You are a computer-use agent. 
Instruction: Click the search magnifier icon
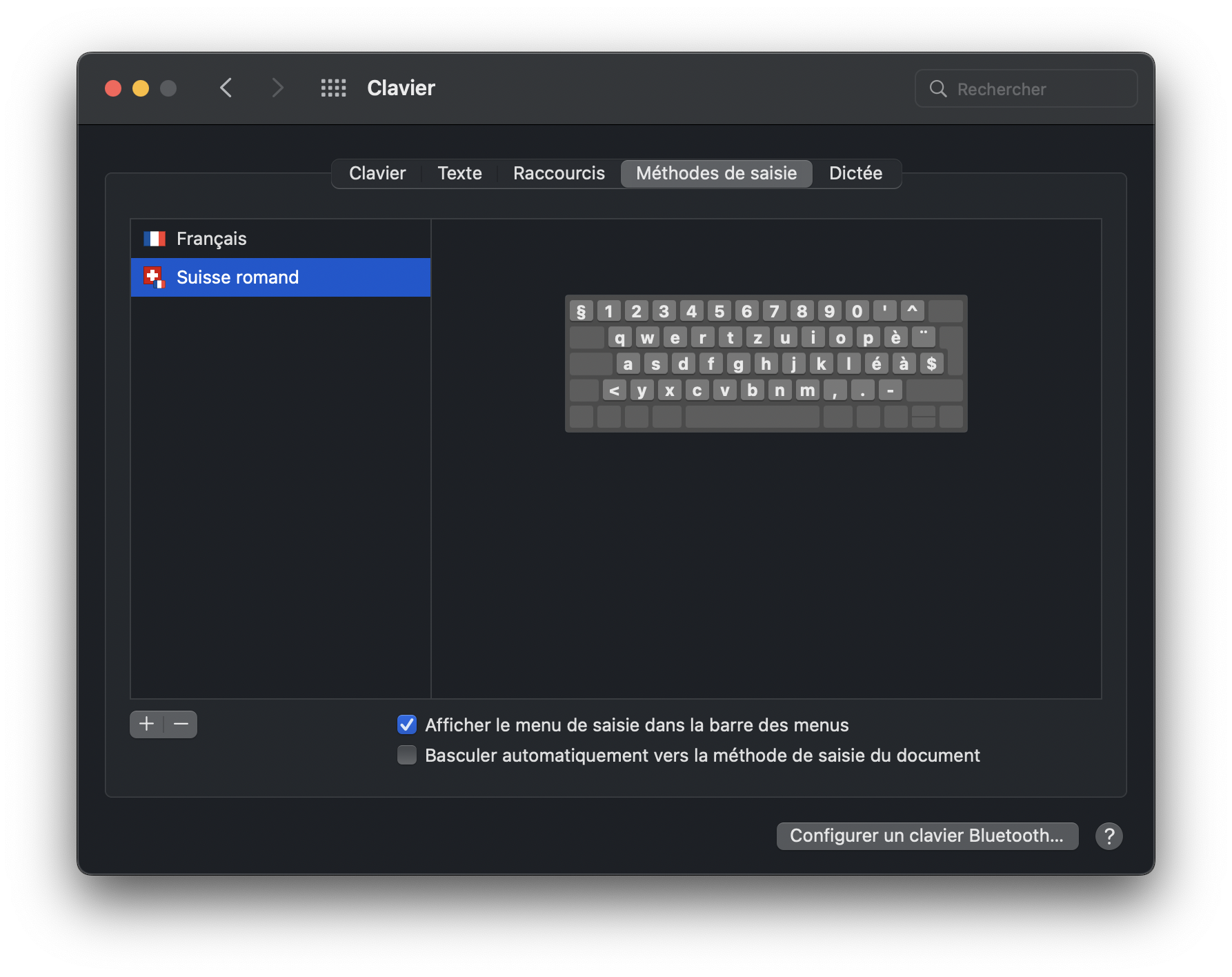[937, 89]
